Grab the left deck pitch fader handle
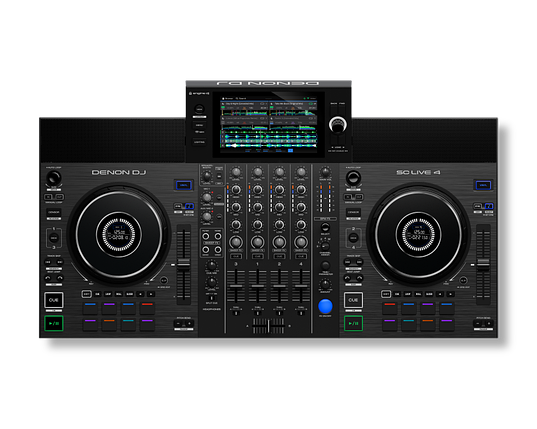Image resolution: width=537 pixels, height=429 pixels. tap(184, 265)
